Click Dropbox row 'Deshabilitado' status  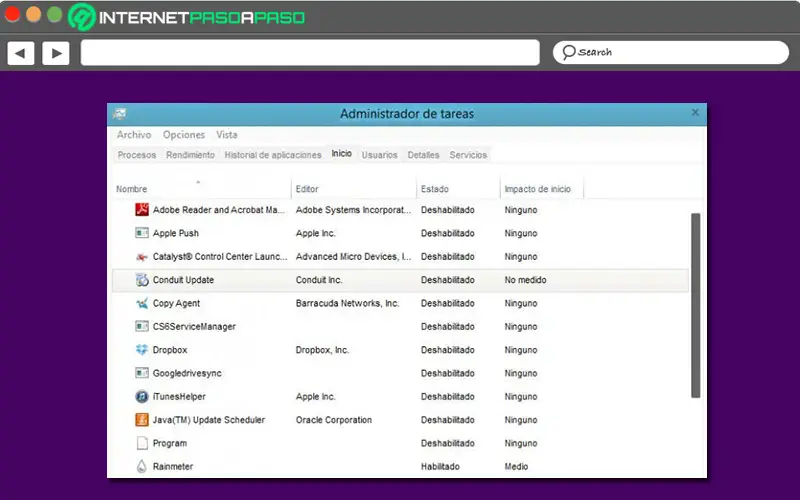point(447,350)
